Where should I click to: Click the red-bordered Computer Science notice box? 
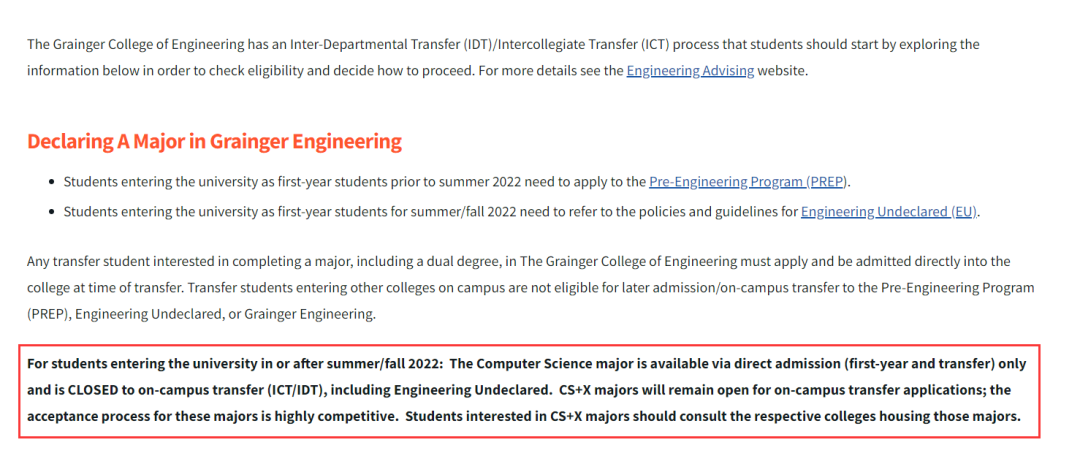point(529,391)
